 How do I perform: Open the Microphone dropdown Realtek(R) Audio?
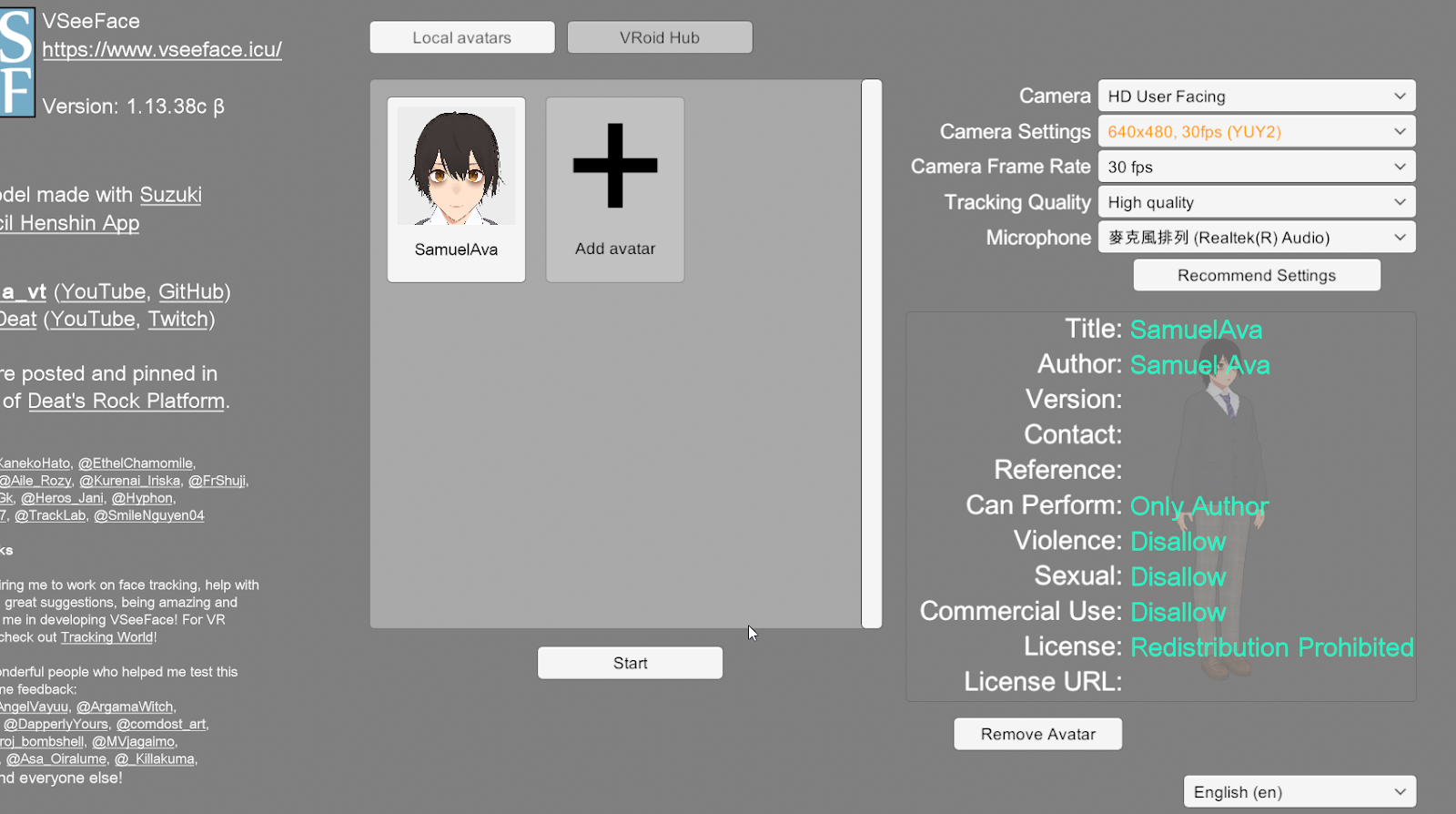coord(1257,238)
